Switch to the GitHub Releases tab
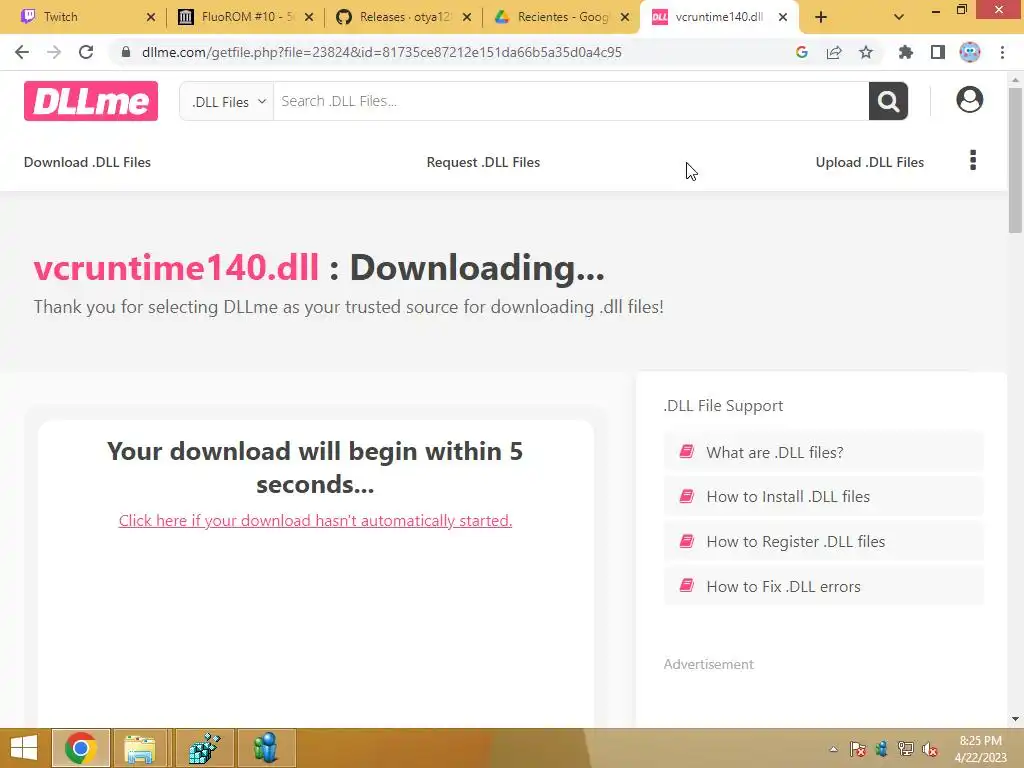The image size is (1024, 768). click(x=396, y=17)
